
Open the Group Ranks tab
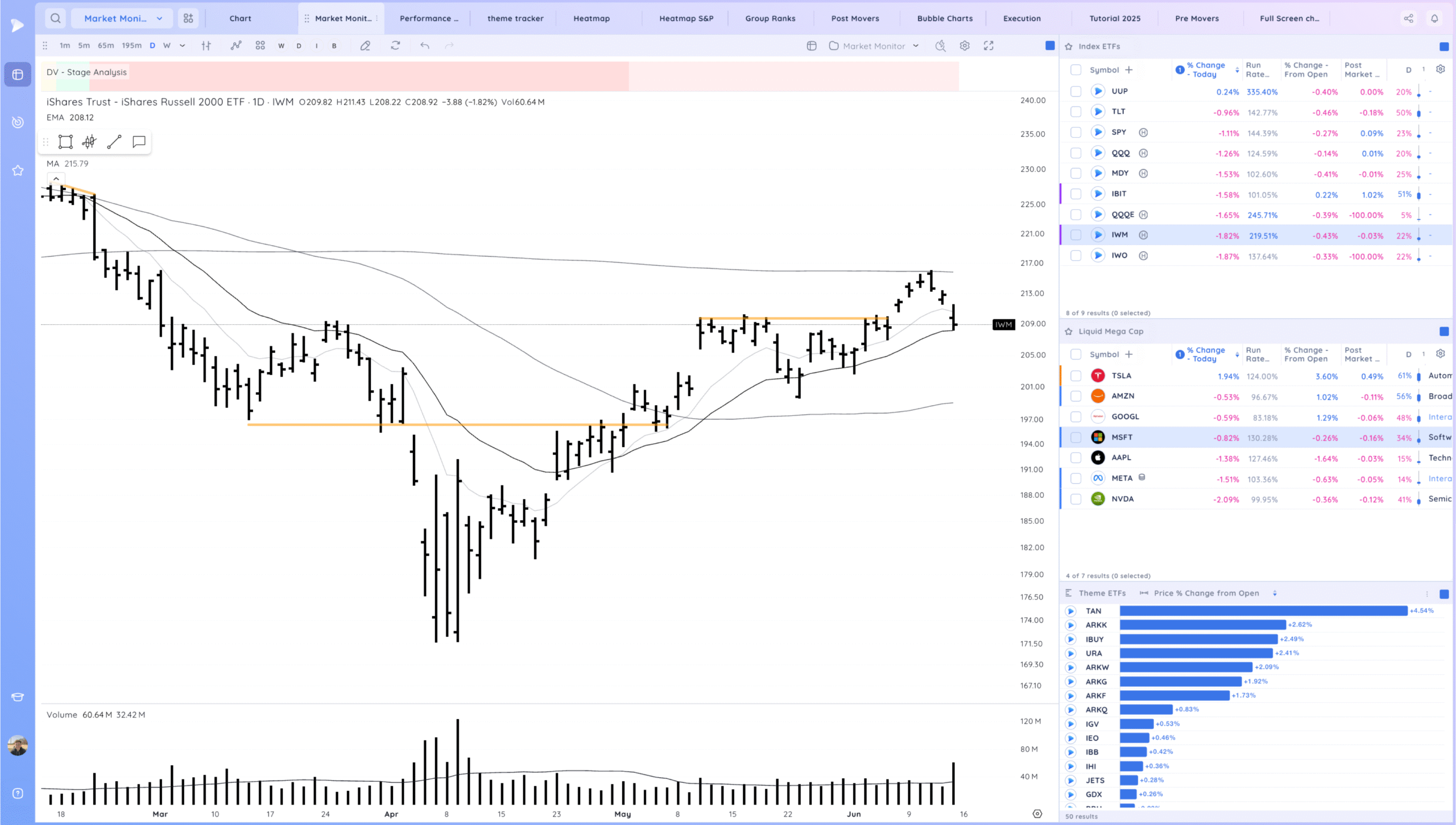(x=770, y=18)
